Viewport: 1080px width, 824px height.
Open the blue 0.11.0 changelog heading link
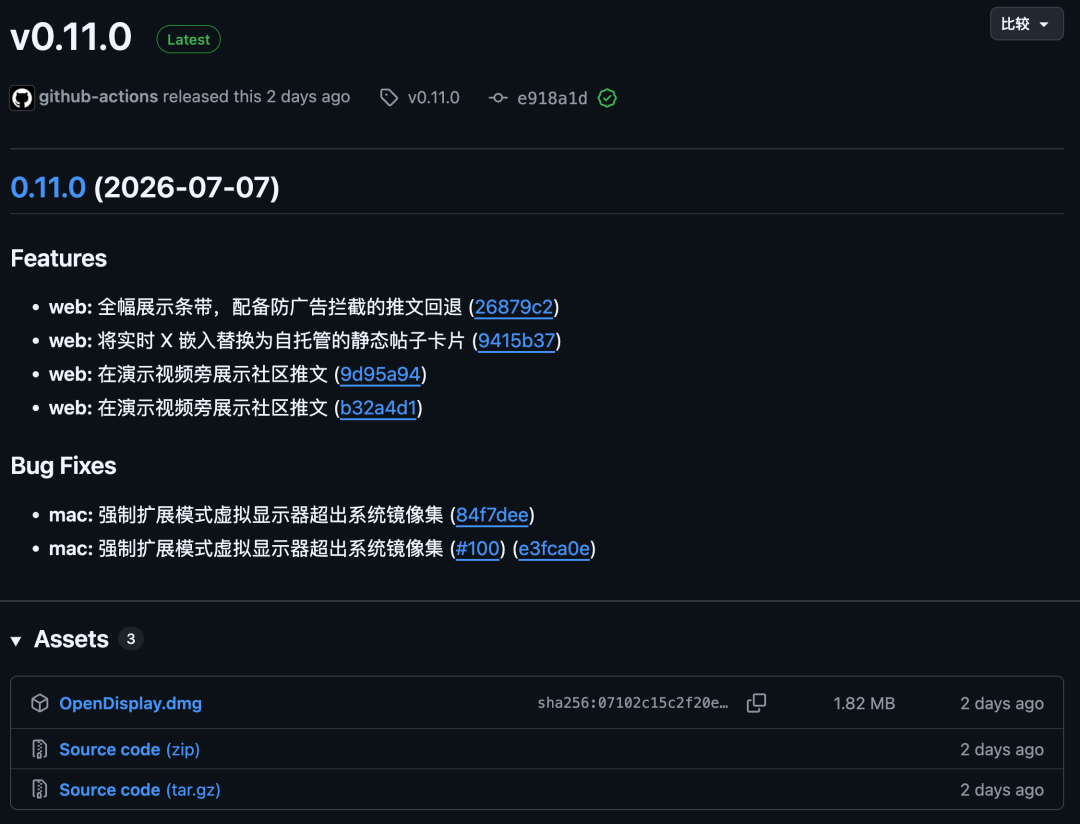48,187
